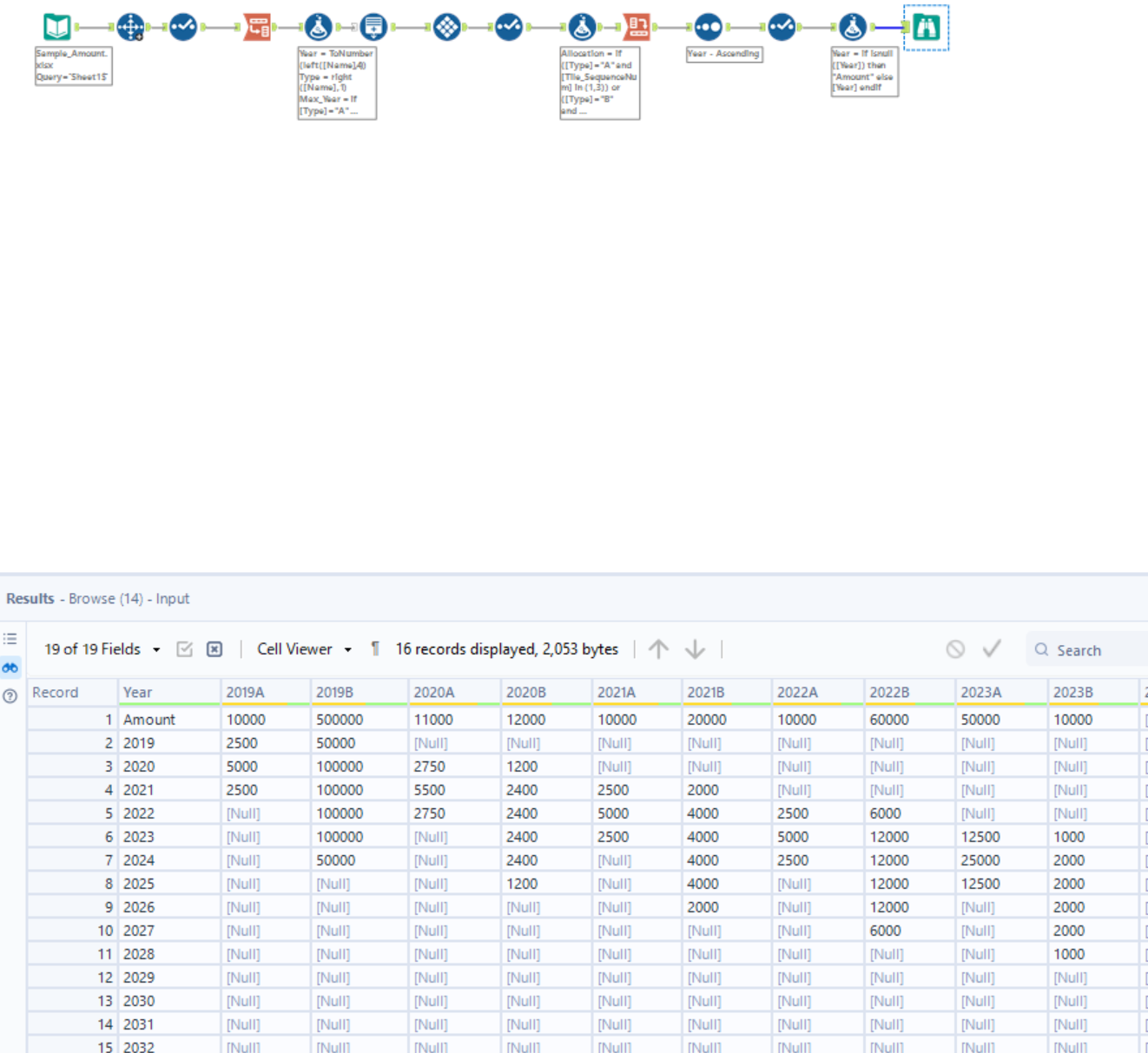Click the Results panel header
Viewport: 1148px width, 1053px height.
(30, 598)
